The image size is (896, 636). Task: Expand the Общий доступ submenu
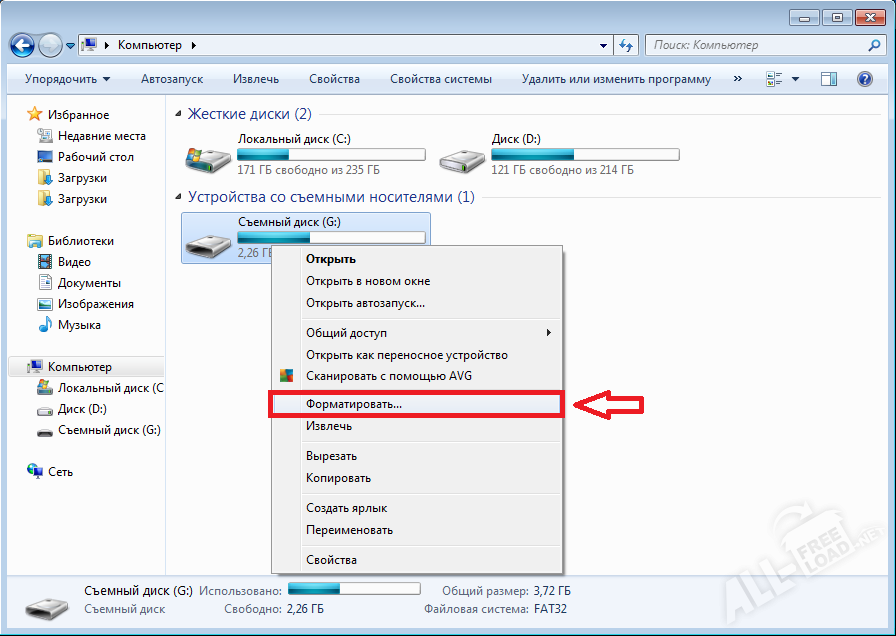click(547, 333)
